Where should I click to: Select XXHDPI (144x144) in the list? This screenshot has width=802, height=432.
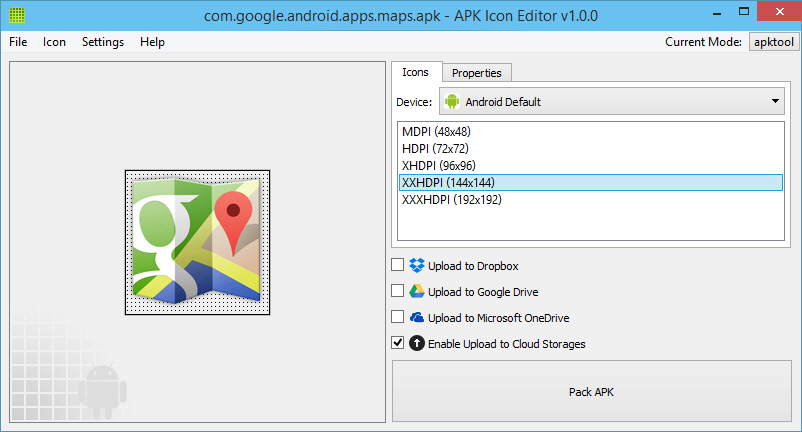click(x=591, y=183)
